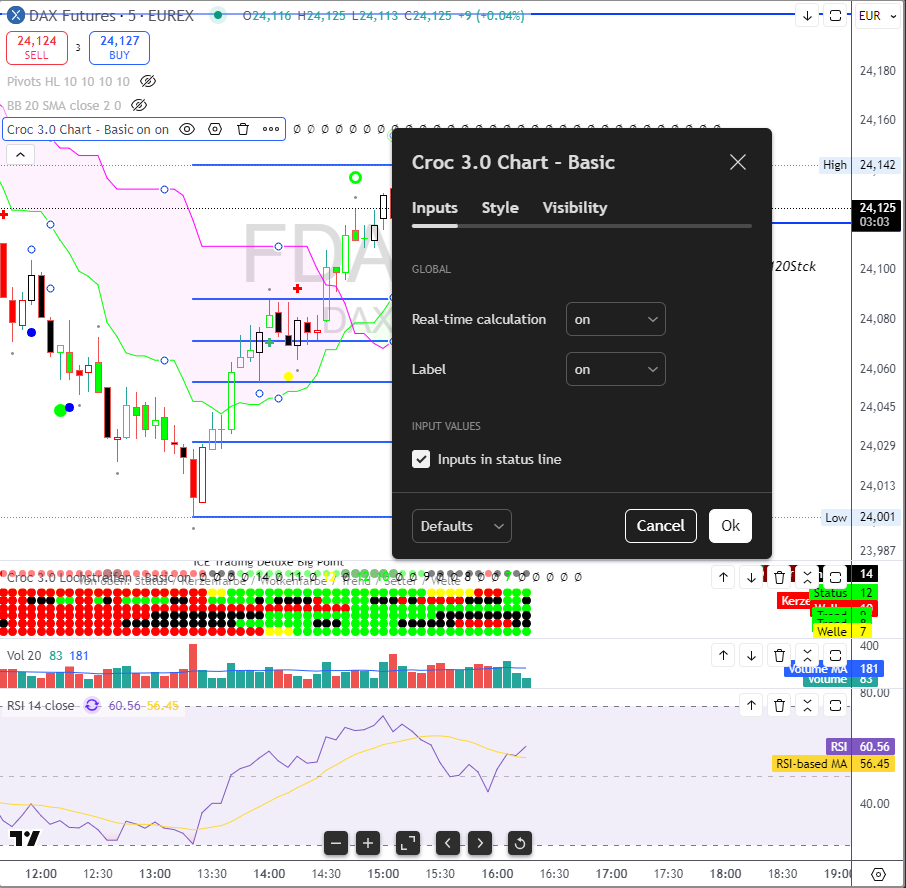Reset chart view with the circular arrow icon

[x=519, y=843]
